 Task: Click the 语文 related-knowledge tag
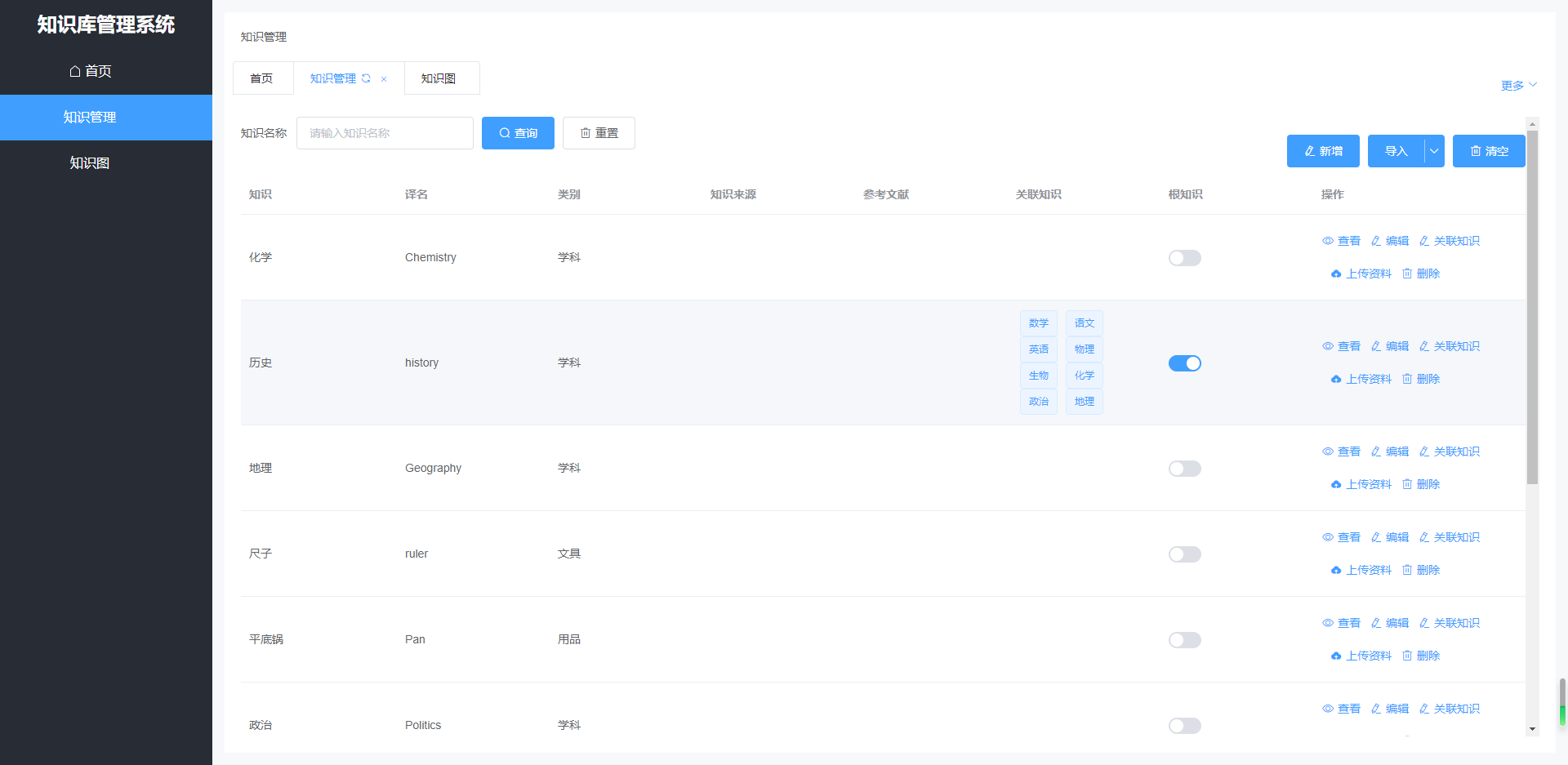click(1085, 323)
